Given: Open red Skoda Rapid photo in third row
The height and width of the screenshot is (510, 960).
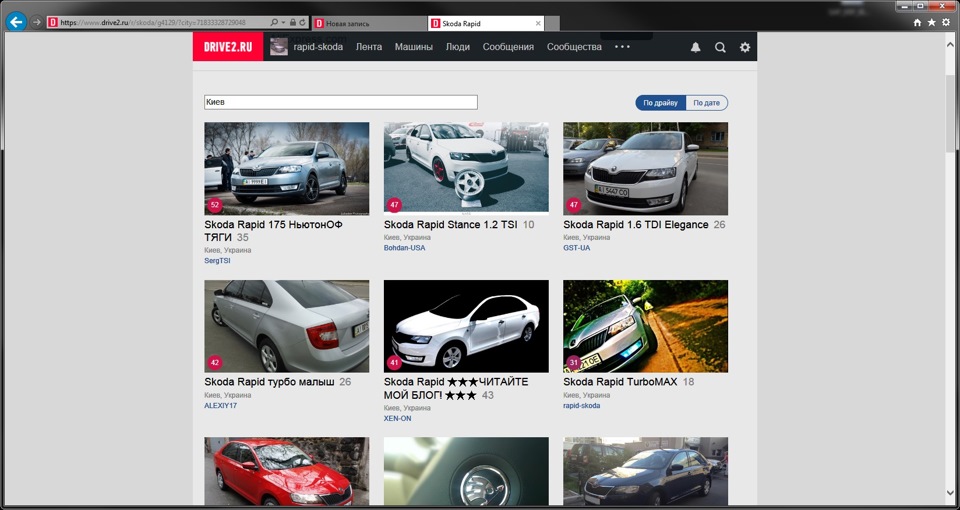Looking at the screenshot, I should tap(287, 471).
